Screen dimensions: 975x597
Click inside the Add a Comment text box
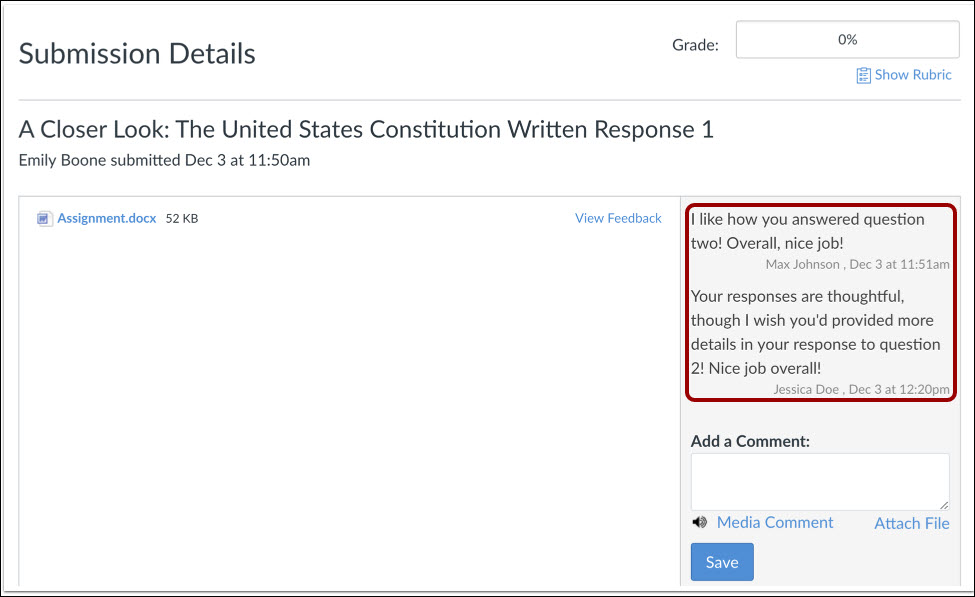pyautogui.click(x=819, y=481)
